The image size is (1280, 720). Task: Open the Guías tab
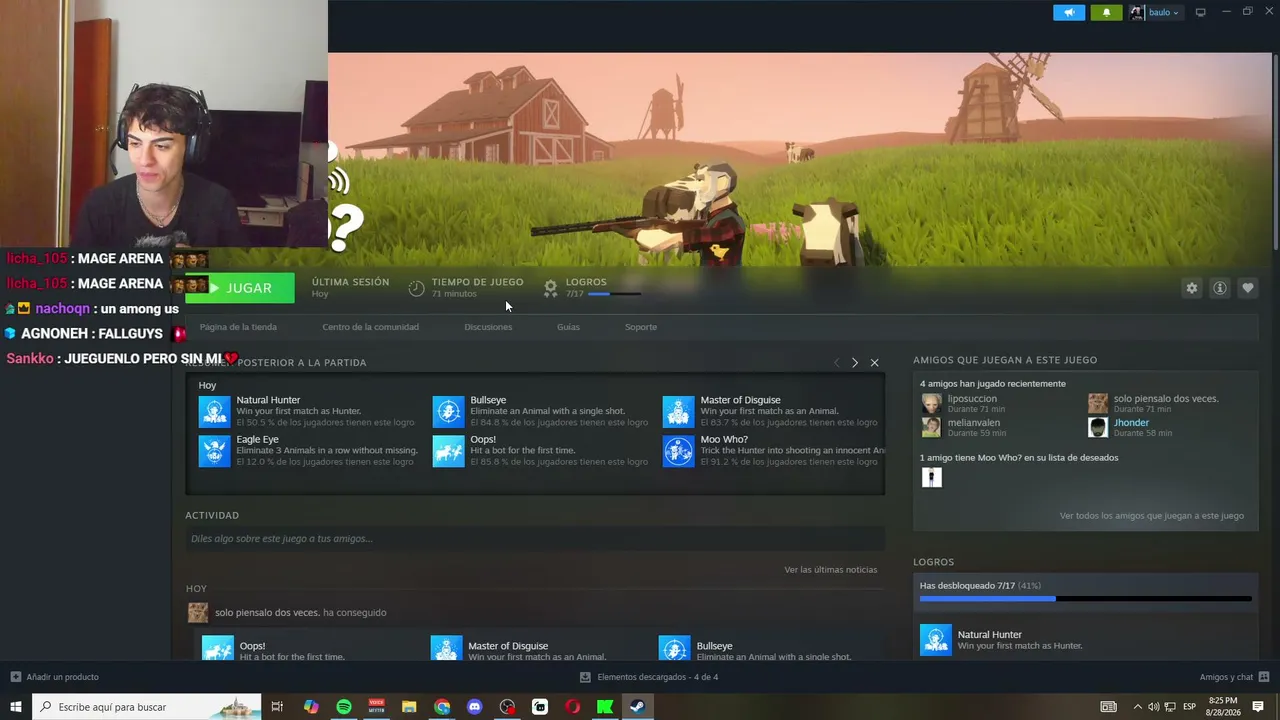point(568,327)
